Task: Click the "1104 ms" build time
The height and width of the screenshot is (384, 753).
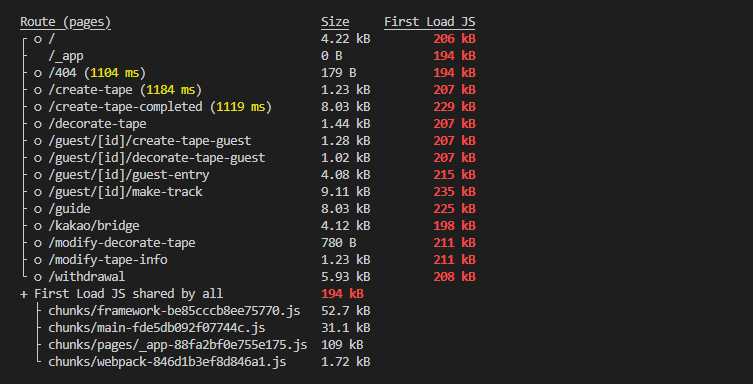Action: click(114, 73)
